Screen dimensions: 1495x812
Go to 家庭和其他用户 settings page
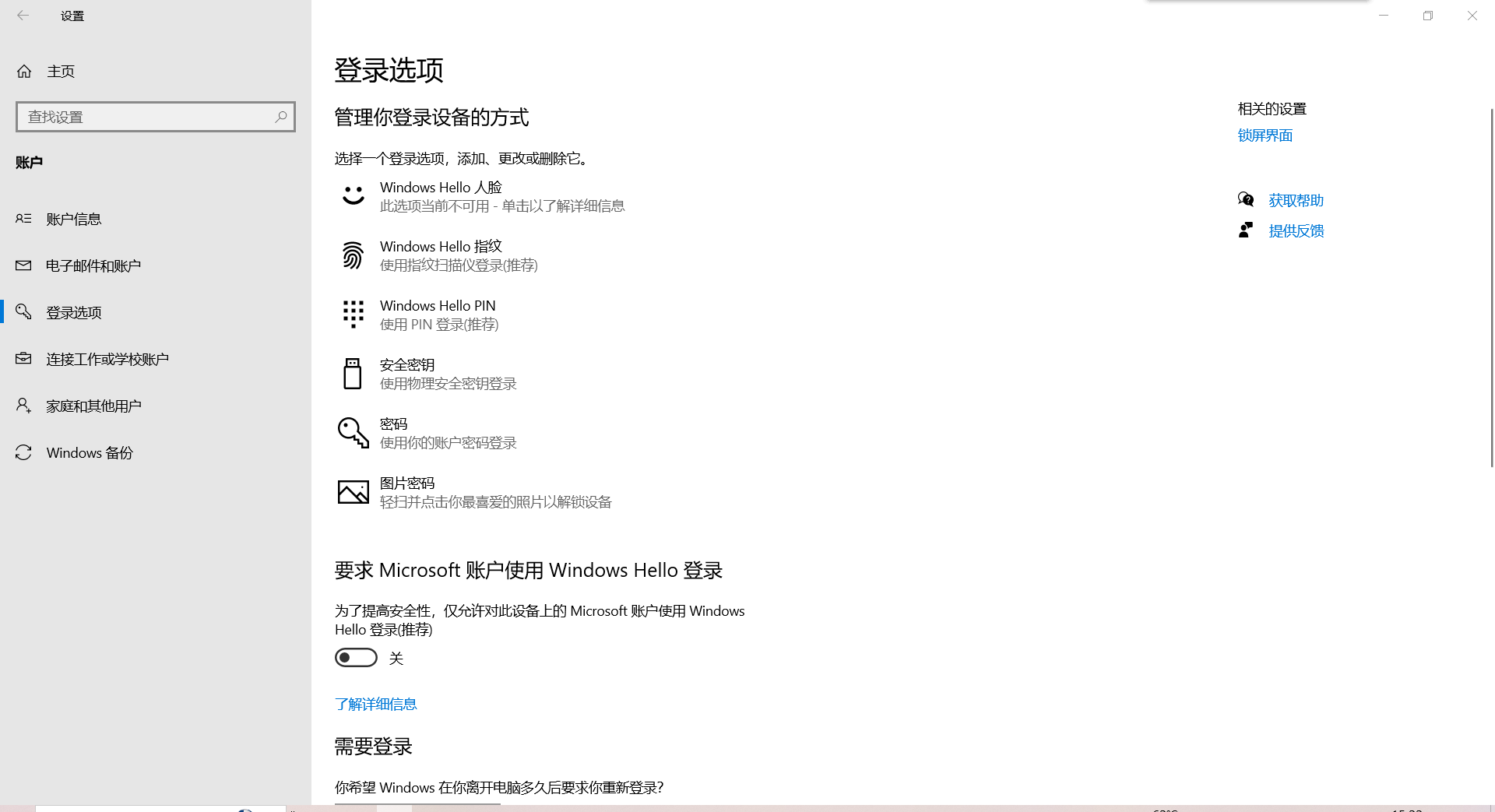click(156, 406)
